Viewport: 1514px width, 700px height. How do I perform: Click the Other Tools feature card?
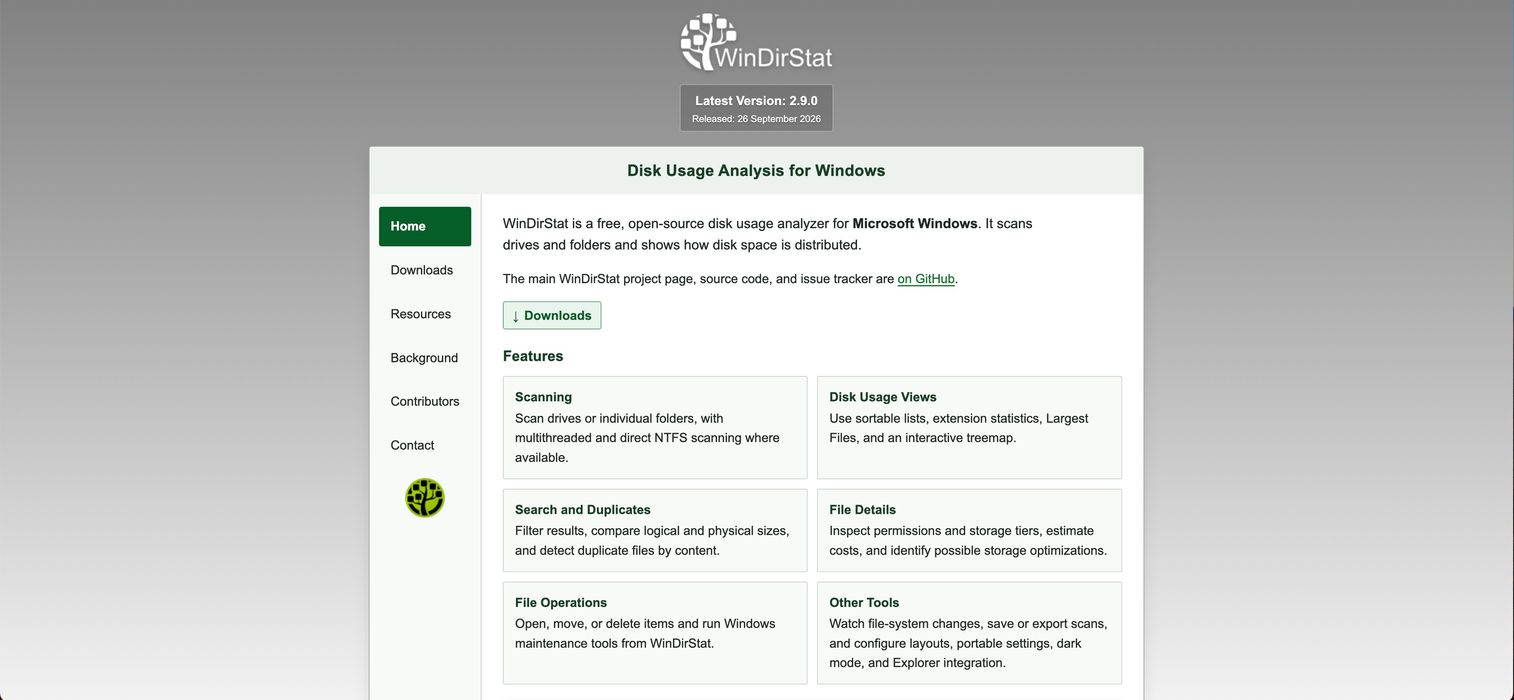(x=969, y=633)
